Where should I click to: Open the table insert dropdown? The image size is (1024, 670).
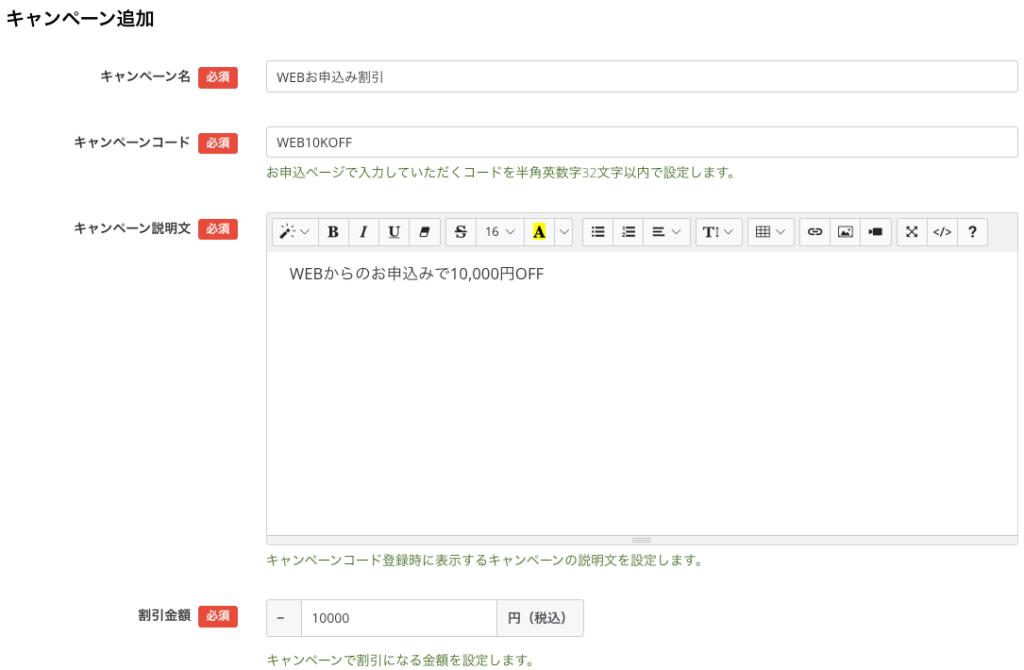(x=770, y=232)
